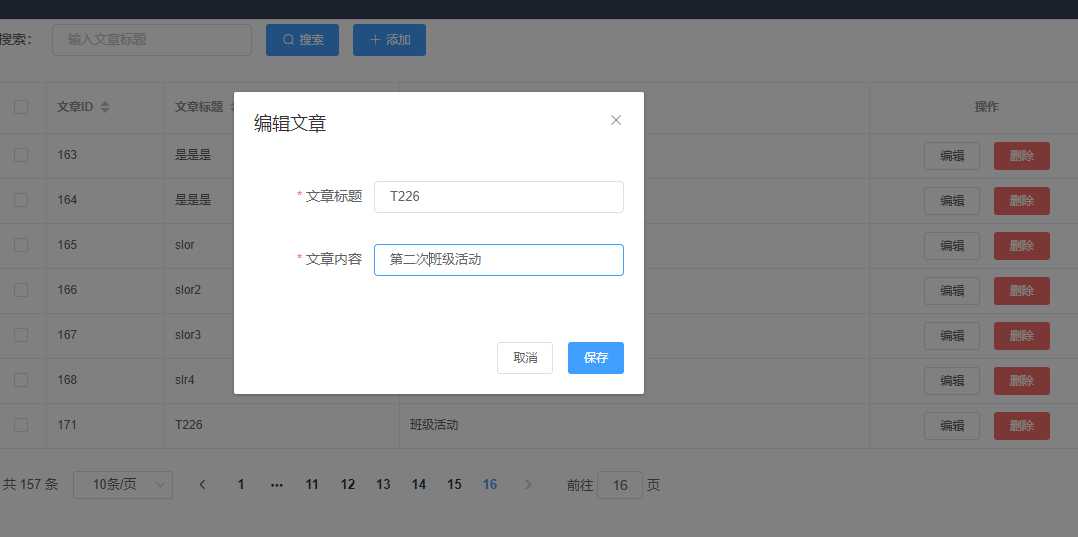Click the article title search input
The height and width of the screenshot is (537, 1078).
pyautogui.click(x=152, y=40)
